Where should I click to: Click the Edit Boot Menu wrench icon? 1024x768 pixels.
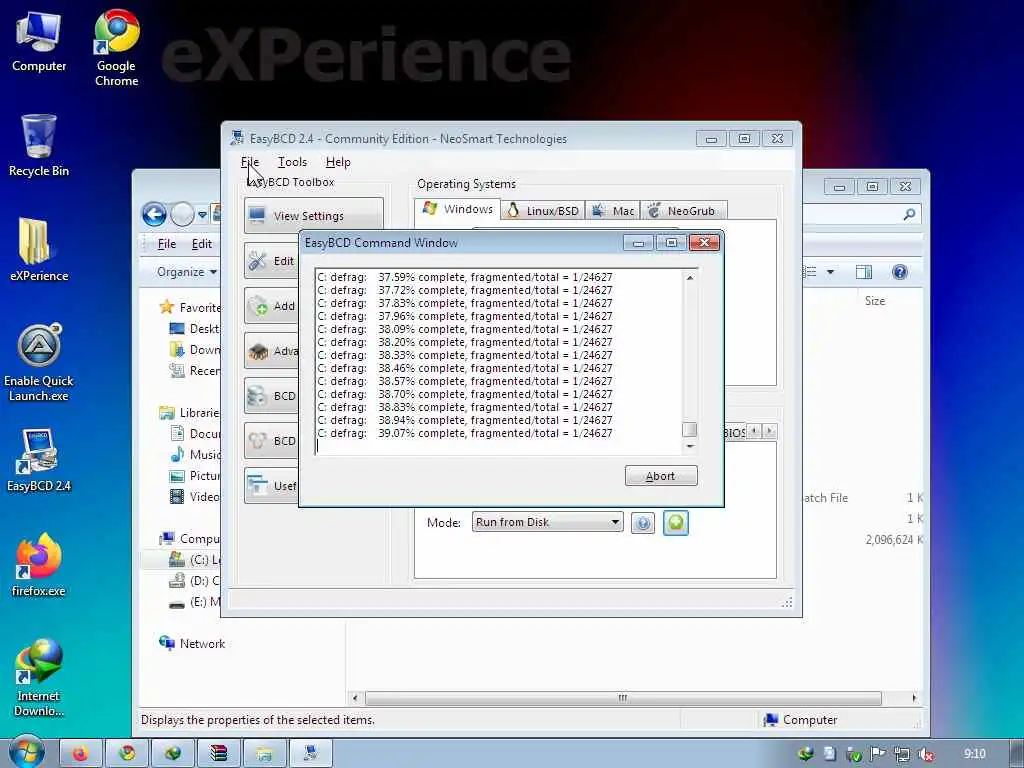pyautogui.click(x=257, y=261)
